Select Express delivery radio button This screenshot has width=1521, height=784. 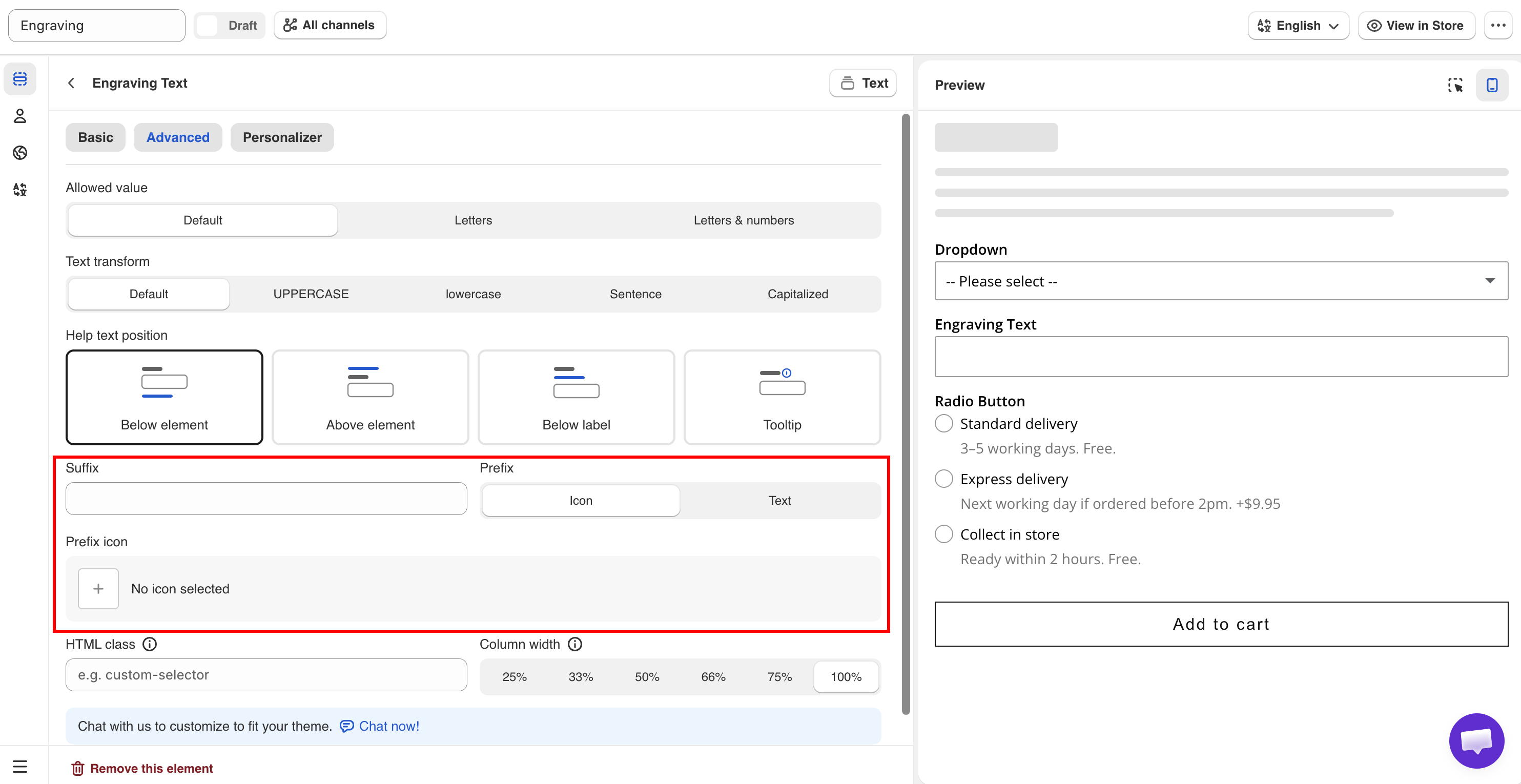coord(943,479)
